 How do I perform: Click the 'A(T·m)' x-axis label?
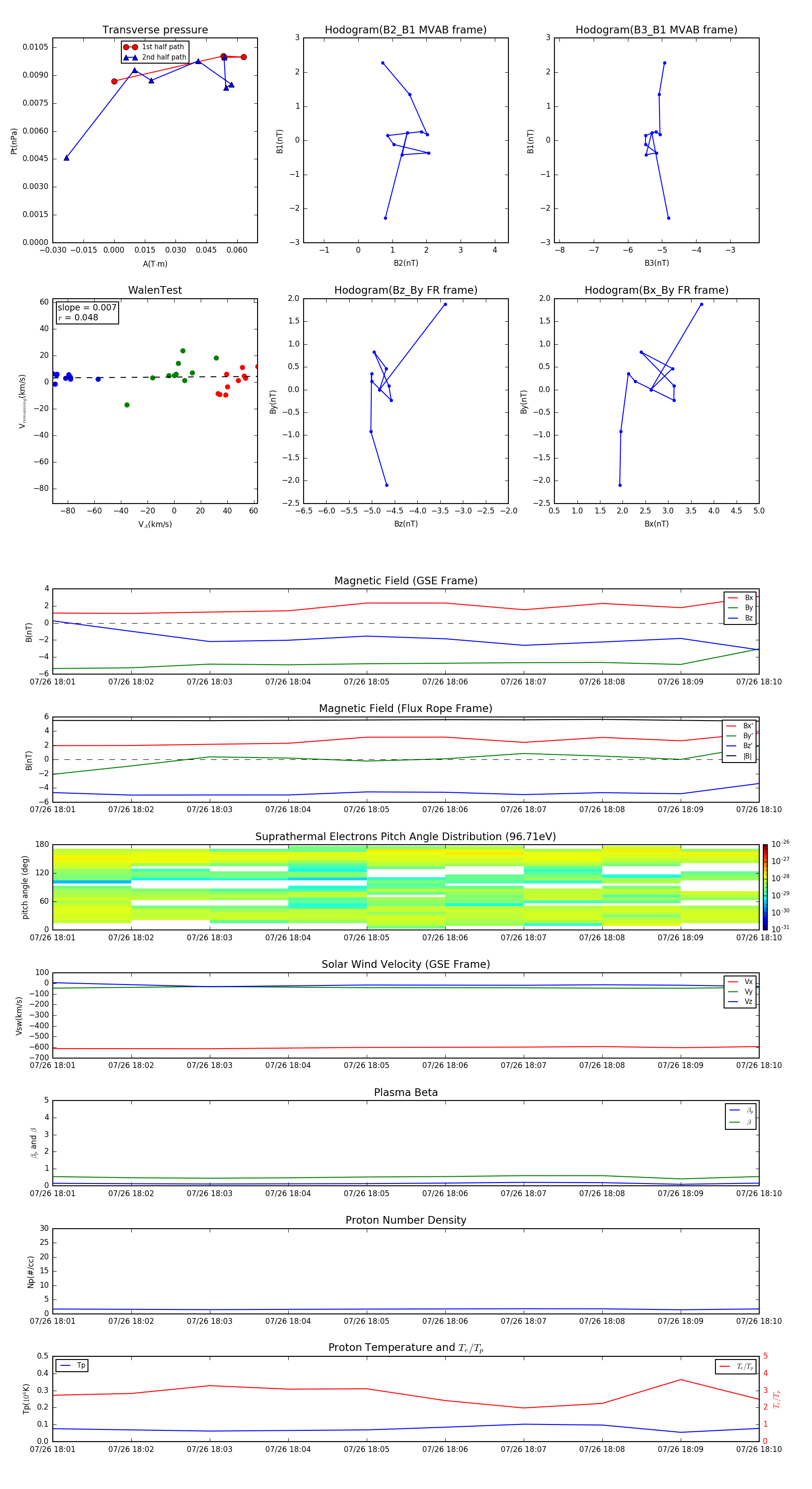[x=155, y=264]
